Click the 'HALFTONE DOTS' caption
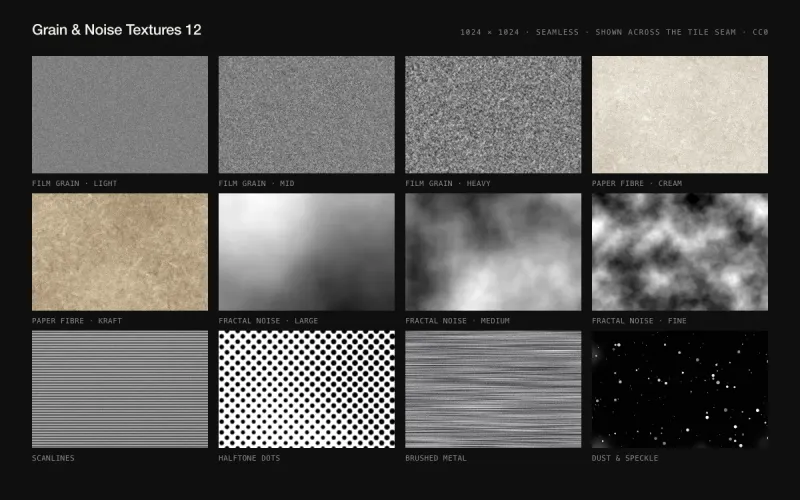Image resolution: width=800 pixels, height=500 pixels. tap(249, 458)
